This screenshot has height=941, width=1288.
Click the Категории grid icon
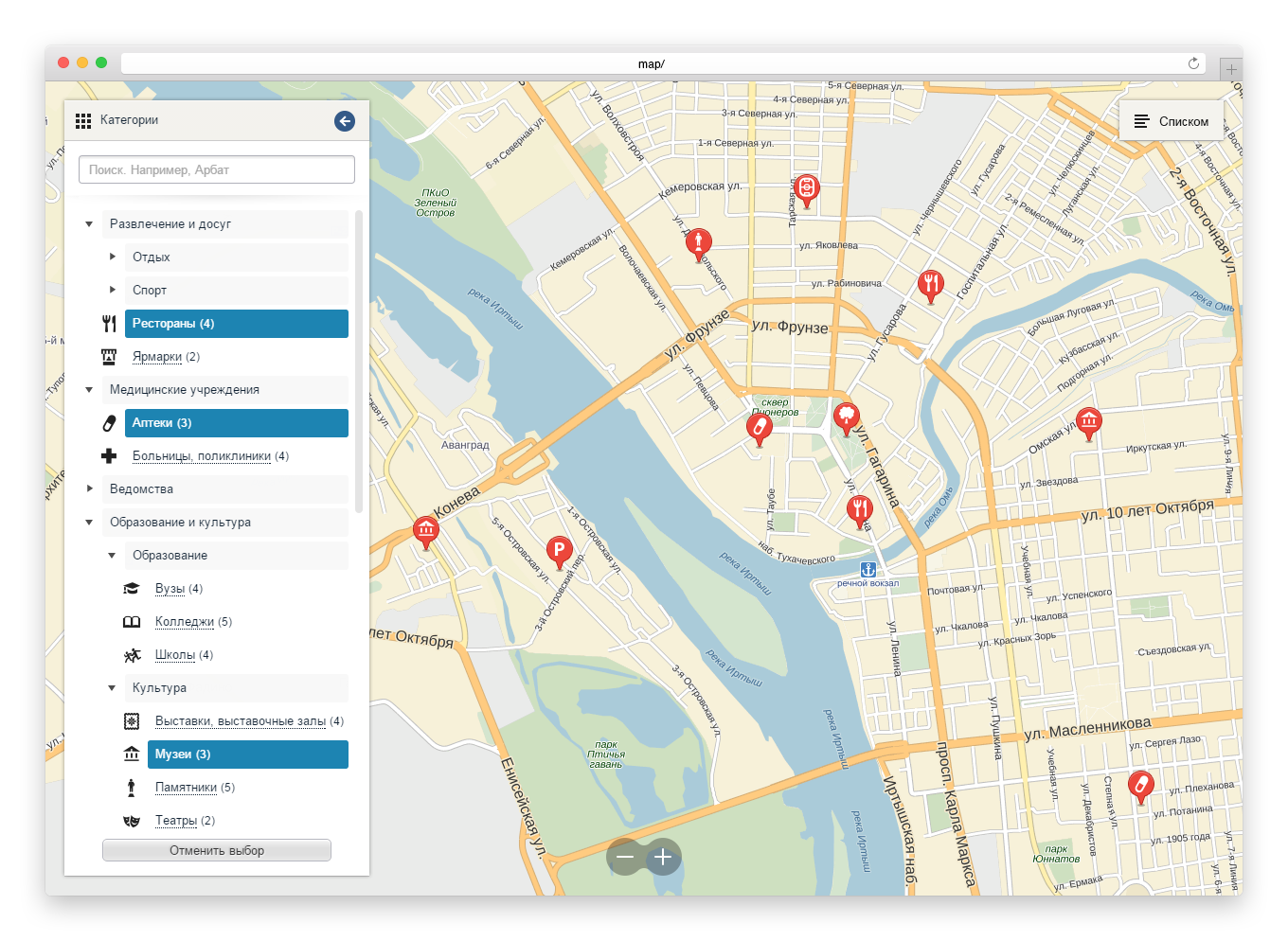coord(83,120)
